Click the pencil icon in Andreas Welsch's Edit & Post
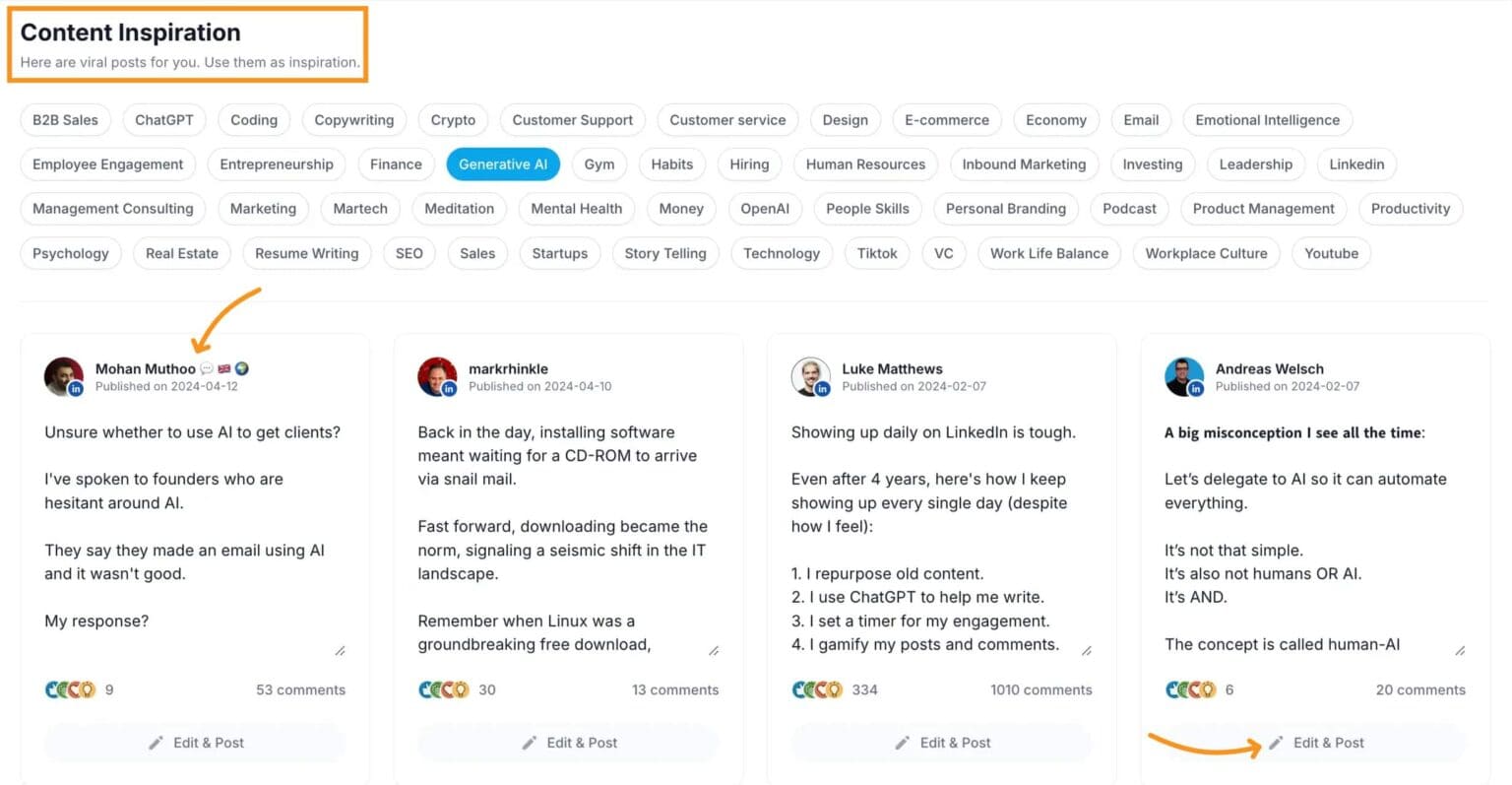This screenshot has width=1512, height=785. coord(1278,743)
